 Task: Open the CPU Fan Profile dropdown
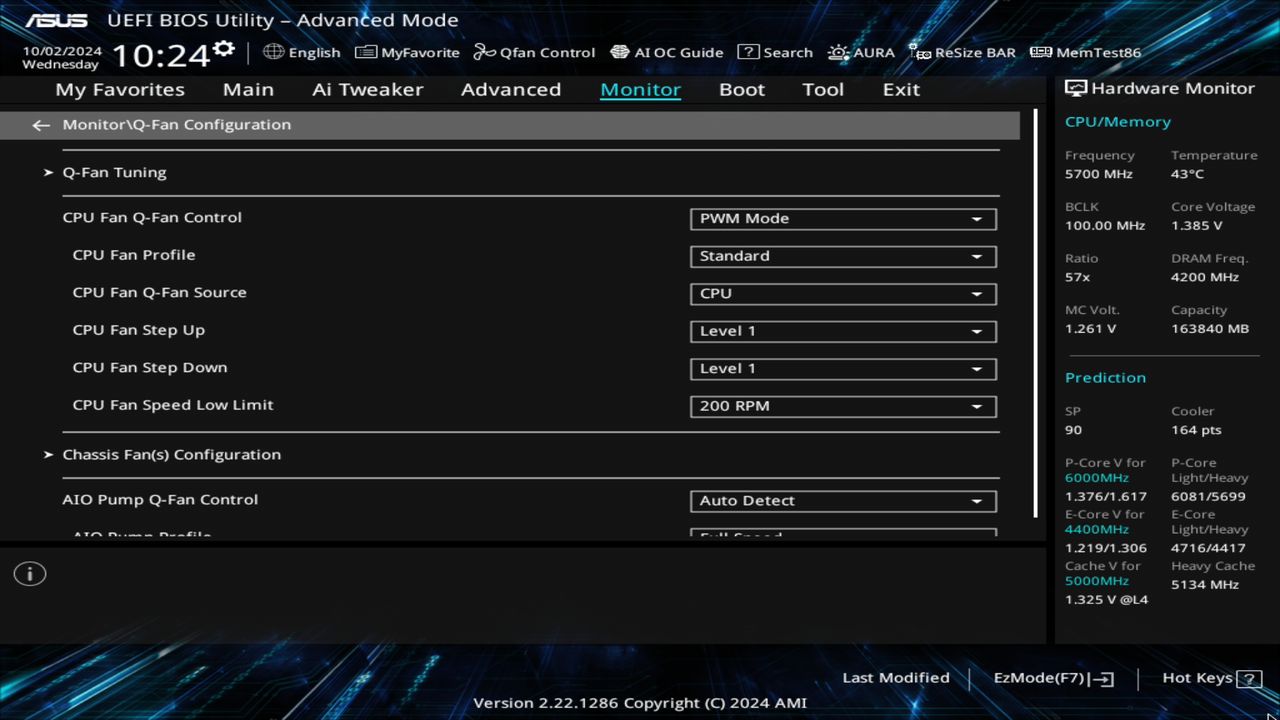[x=842, y=256]
